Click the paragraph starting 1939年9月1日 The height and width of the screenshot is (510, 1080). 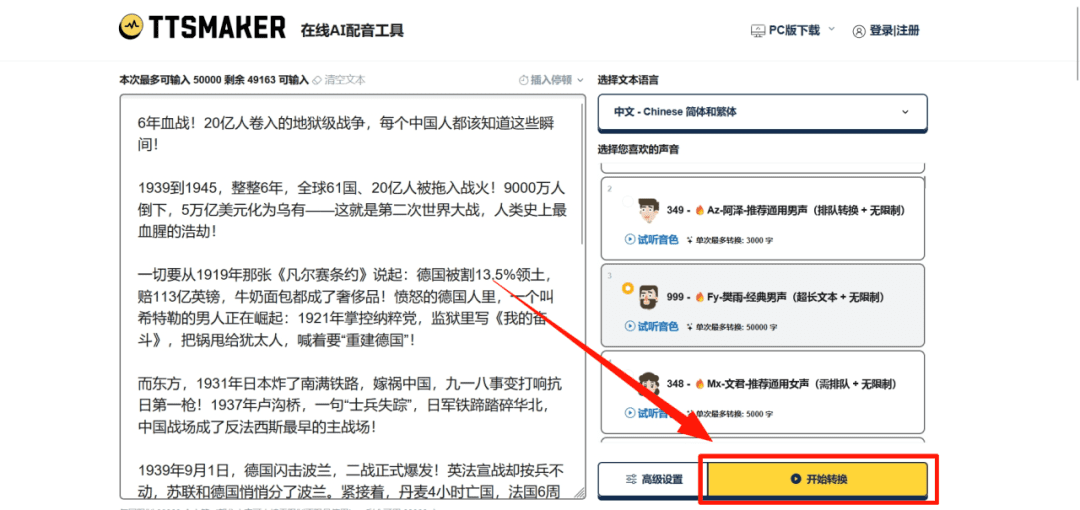[x=351, y=482]
